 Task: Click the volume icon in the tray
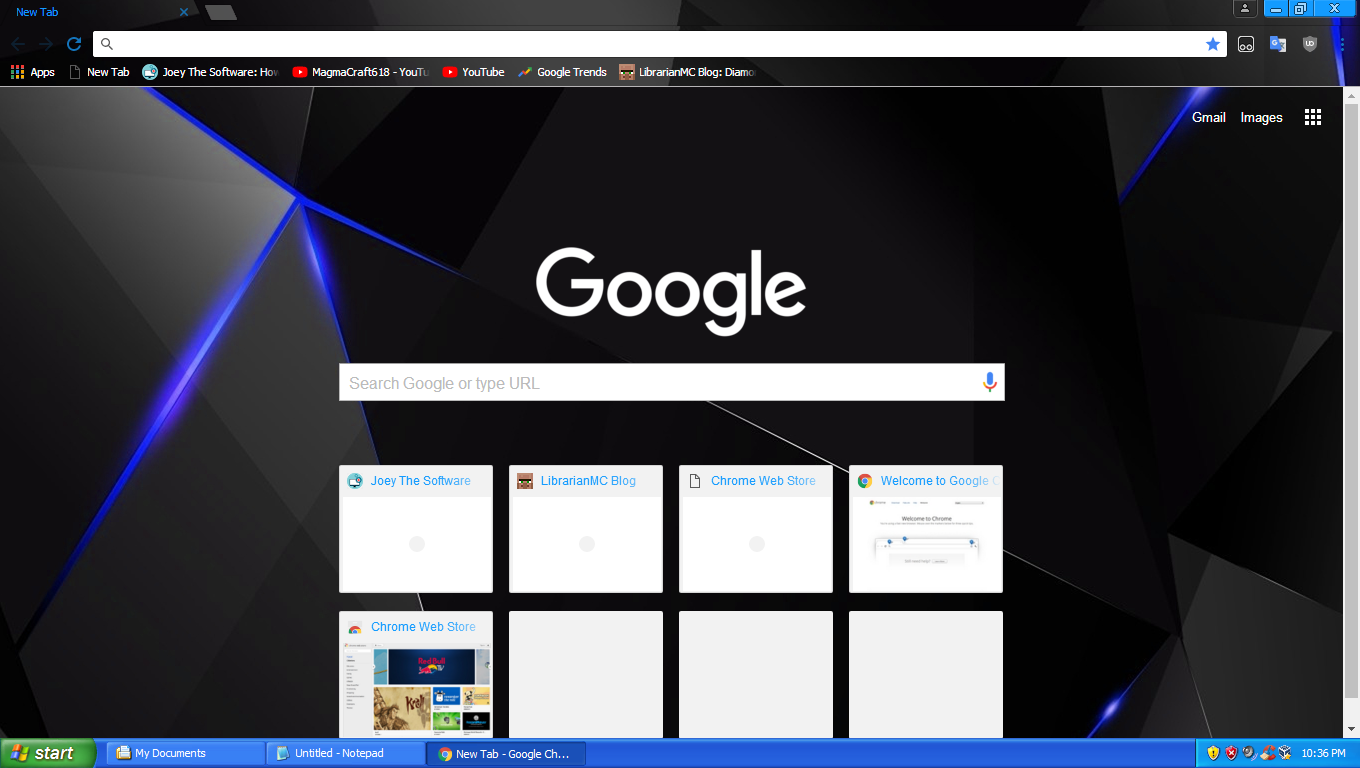[1247, 752]
